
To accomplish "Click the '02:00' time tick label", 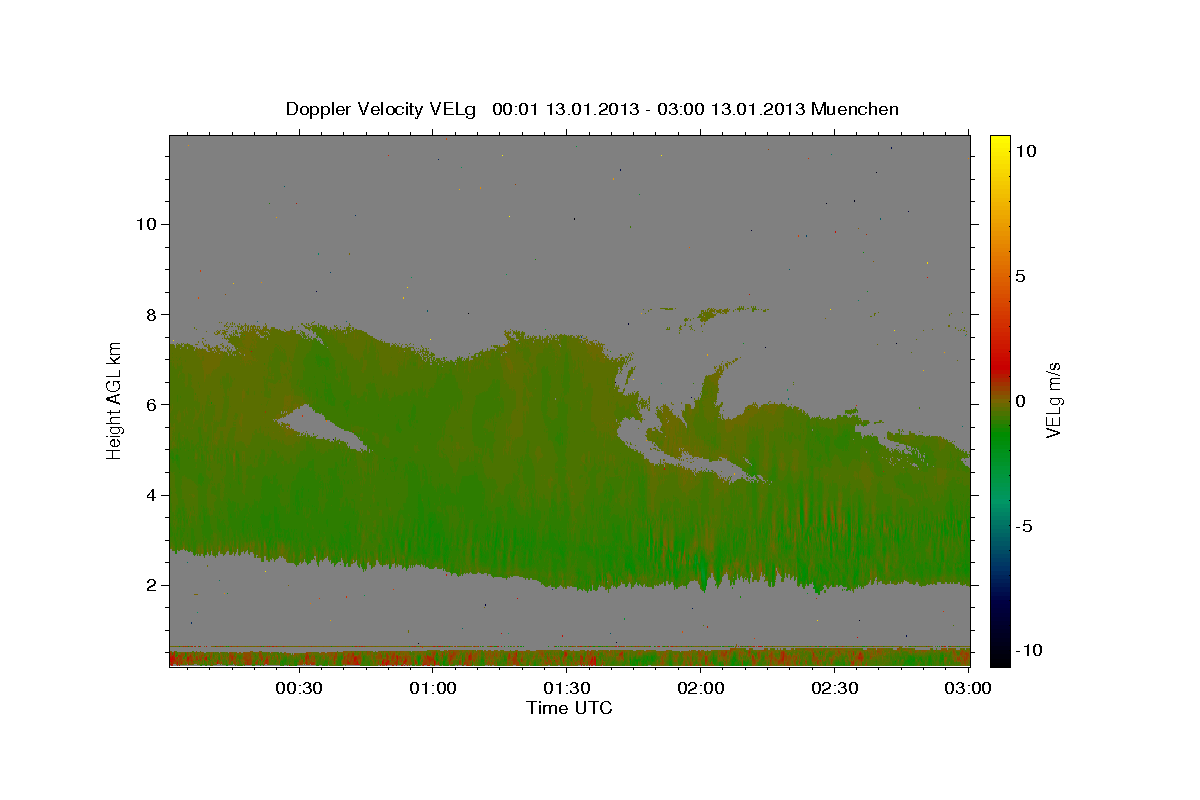I will click(701, 689).
